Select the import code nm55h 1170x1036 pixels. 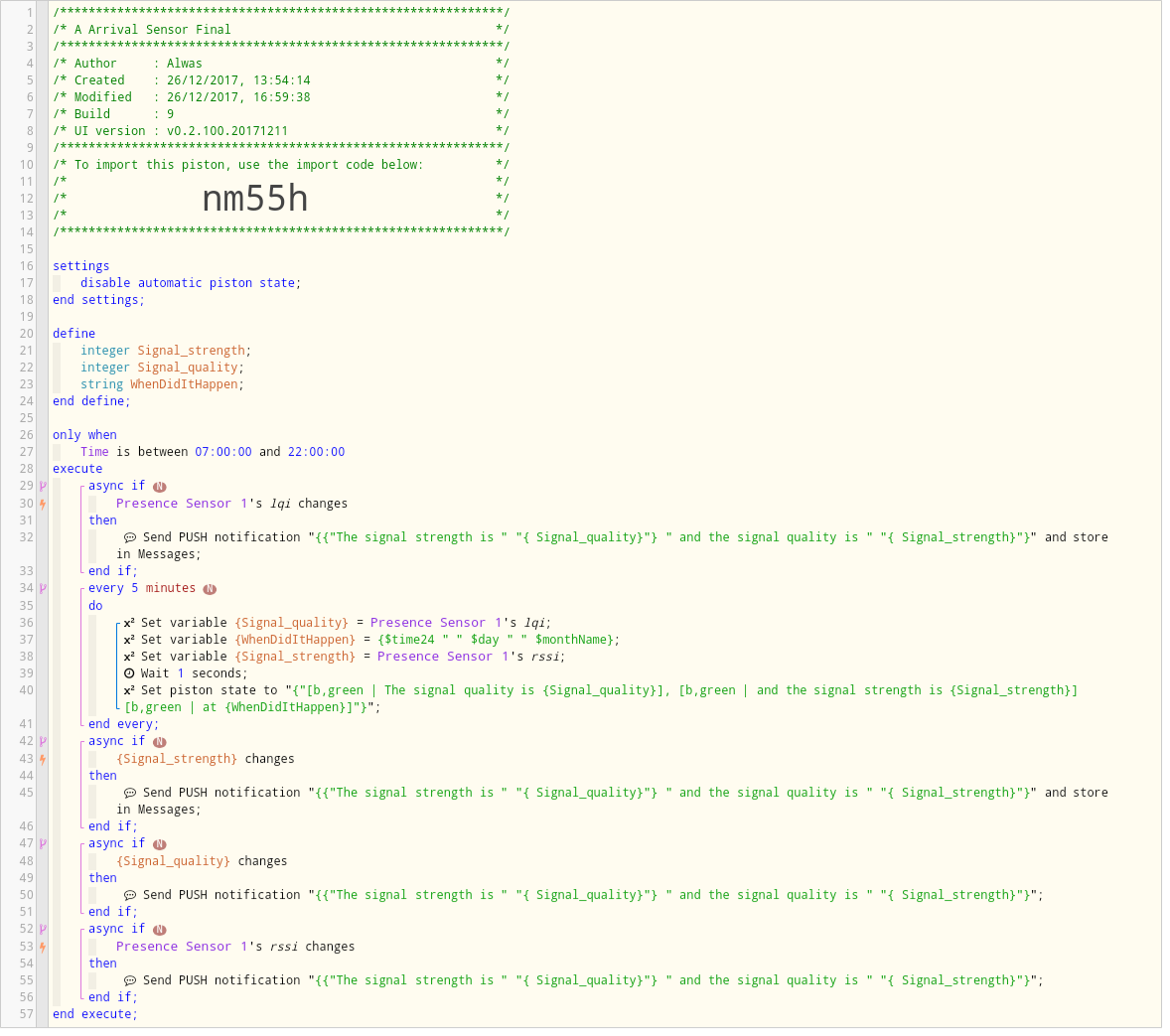point(256,200)
